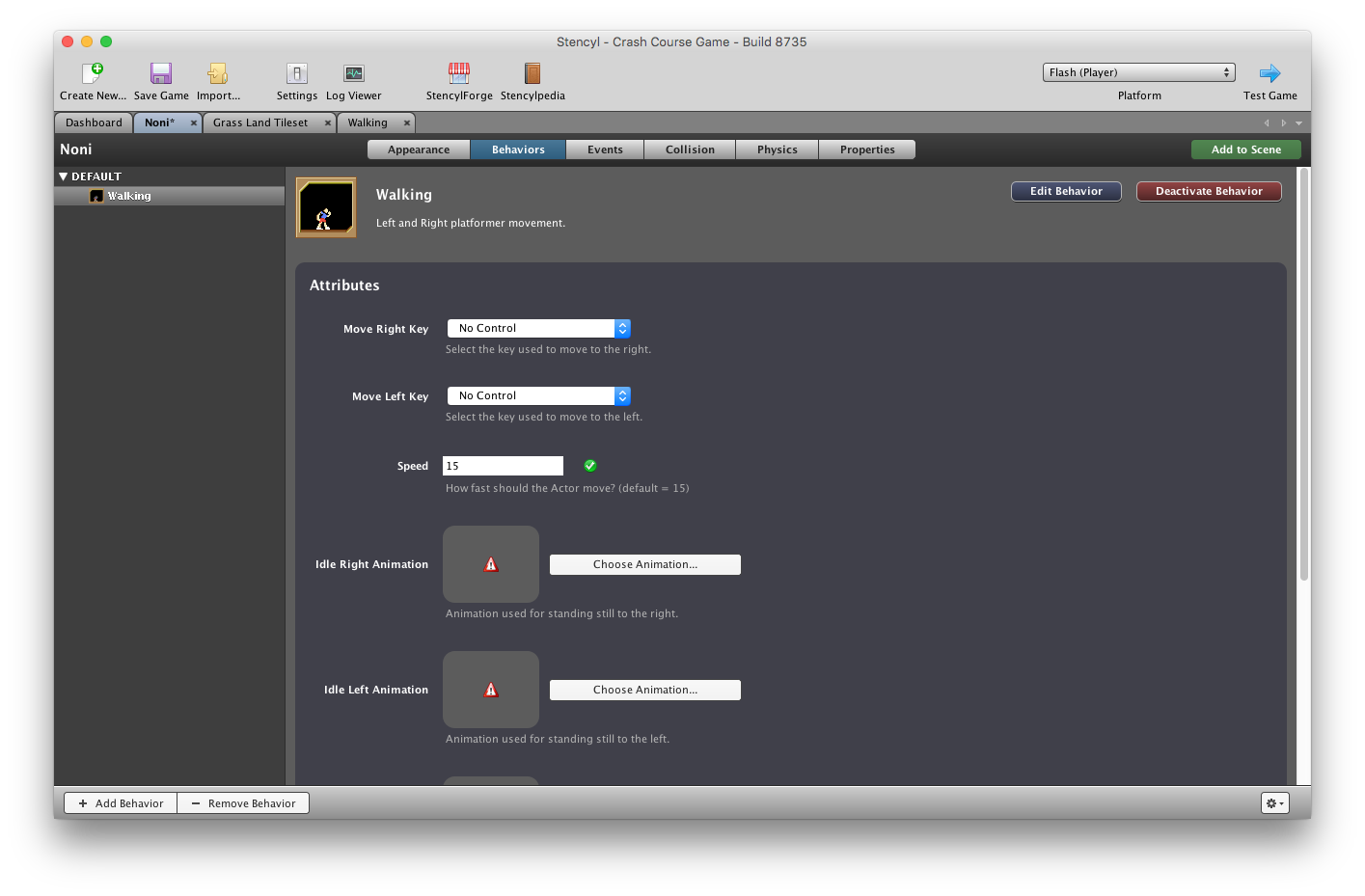Click the Walking behavior icon in sidebar
The width and height of the screenshot is (1365, 896).
click(96, 196)
